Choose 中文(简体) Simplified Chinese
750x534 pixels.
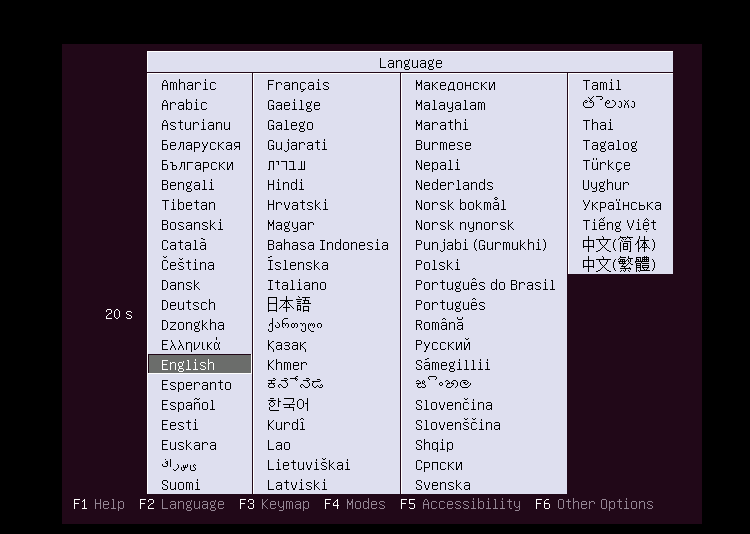tap(618, 245)
